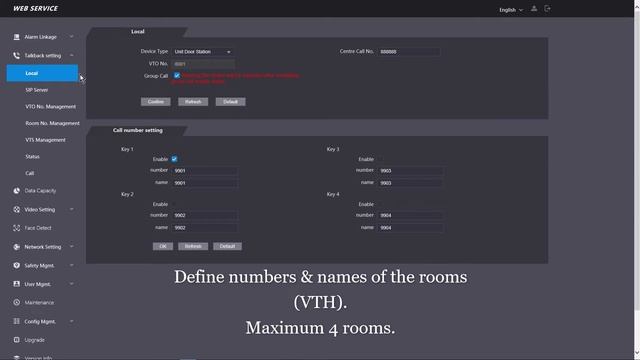Viewport: 640px width, 360px height.
Task: Expand the Config Mgmt chevron
Action: 71,321
